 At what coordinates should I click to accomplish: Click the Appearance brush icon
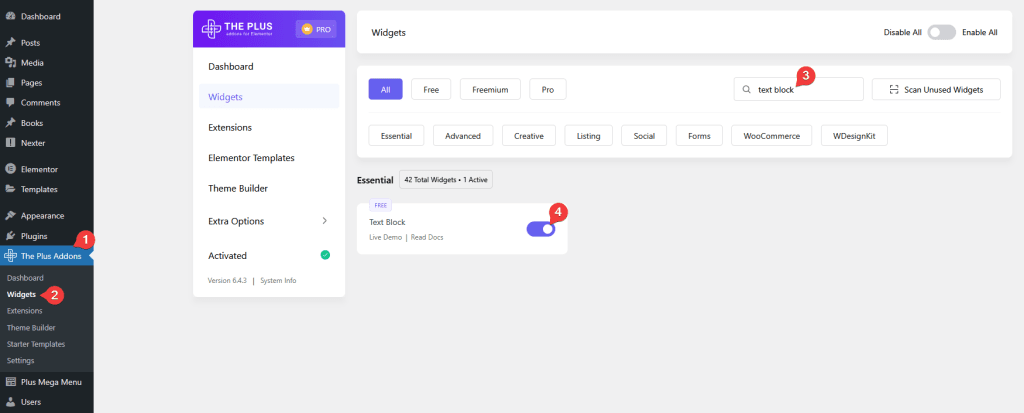click(10, 216)
